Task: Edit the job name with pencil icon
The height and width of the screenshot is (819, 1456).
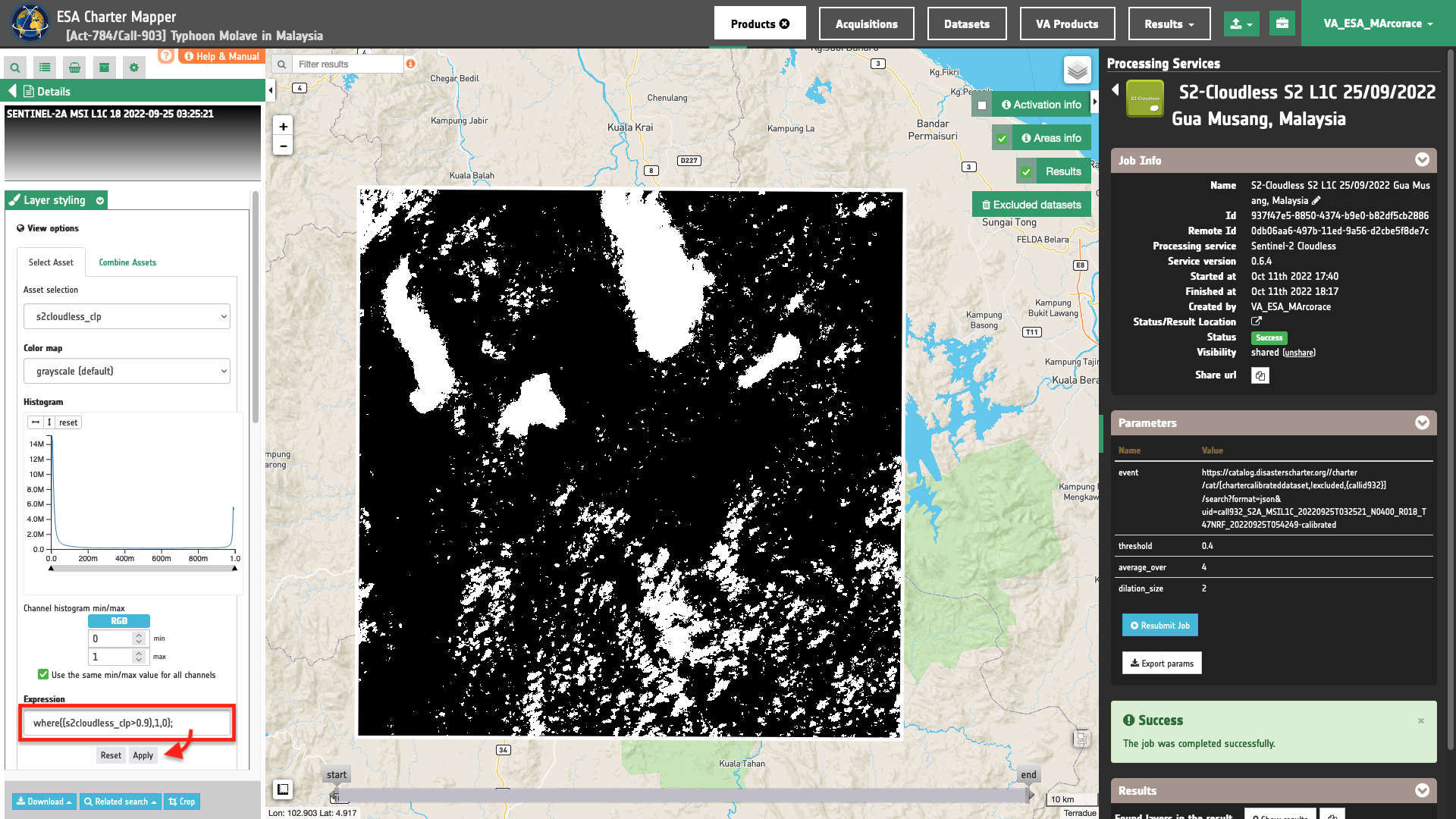Action: (x=1316, y=200)
